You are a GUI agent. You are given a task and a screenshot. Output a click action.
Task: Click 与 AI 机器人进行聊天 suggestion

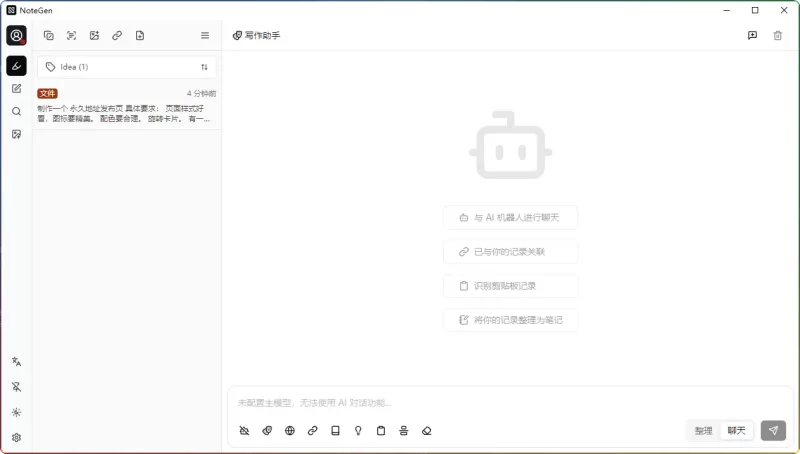point(510,217)
